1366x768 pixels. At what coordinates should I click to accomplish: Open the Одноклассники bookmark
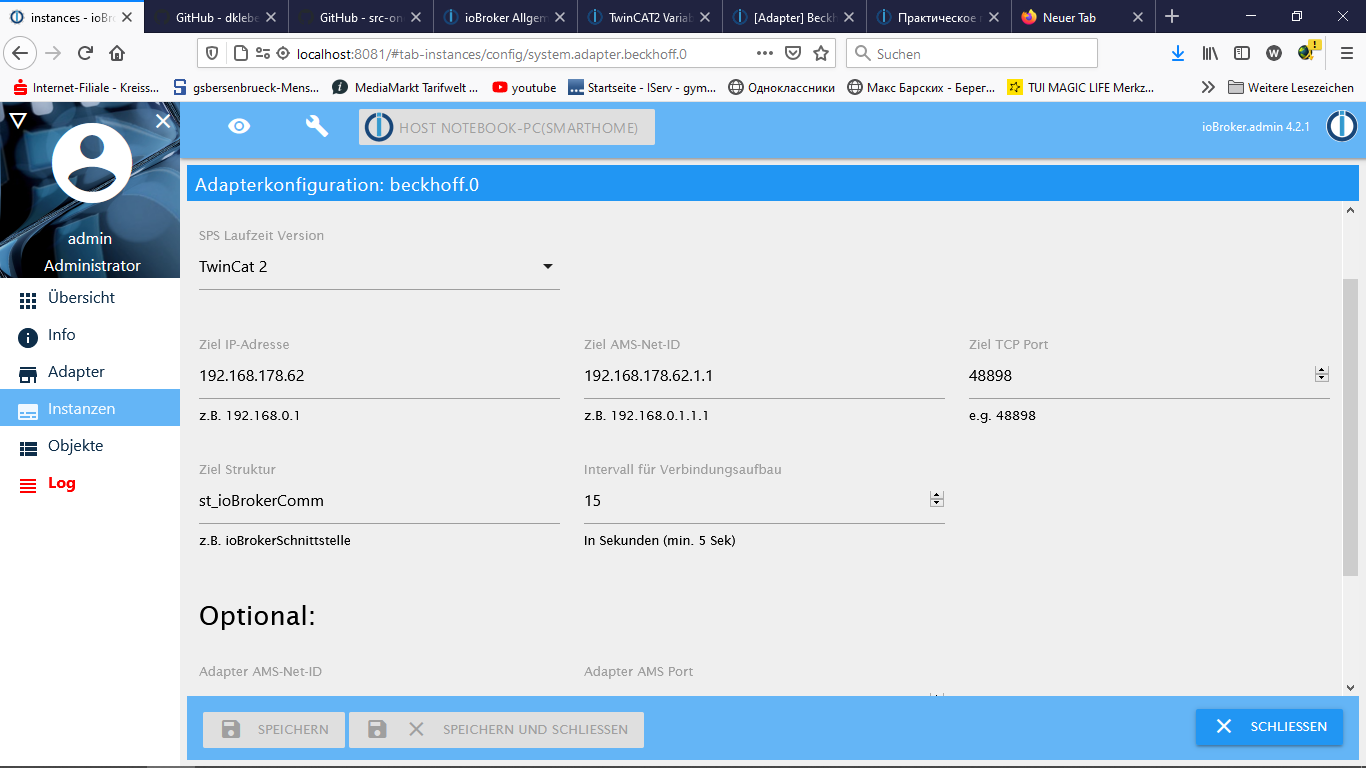[781, 88]
